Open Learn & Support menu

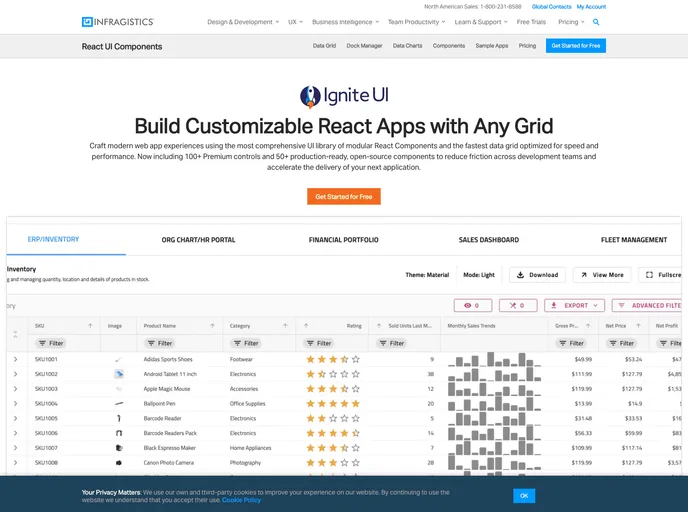481,22
